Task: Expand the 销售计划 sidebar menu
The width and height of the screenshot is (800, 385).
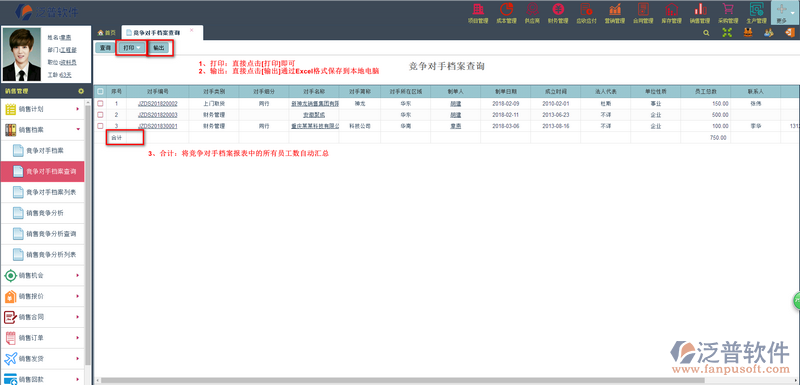Action: point(42,109)
